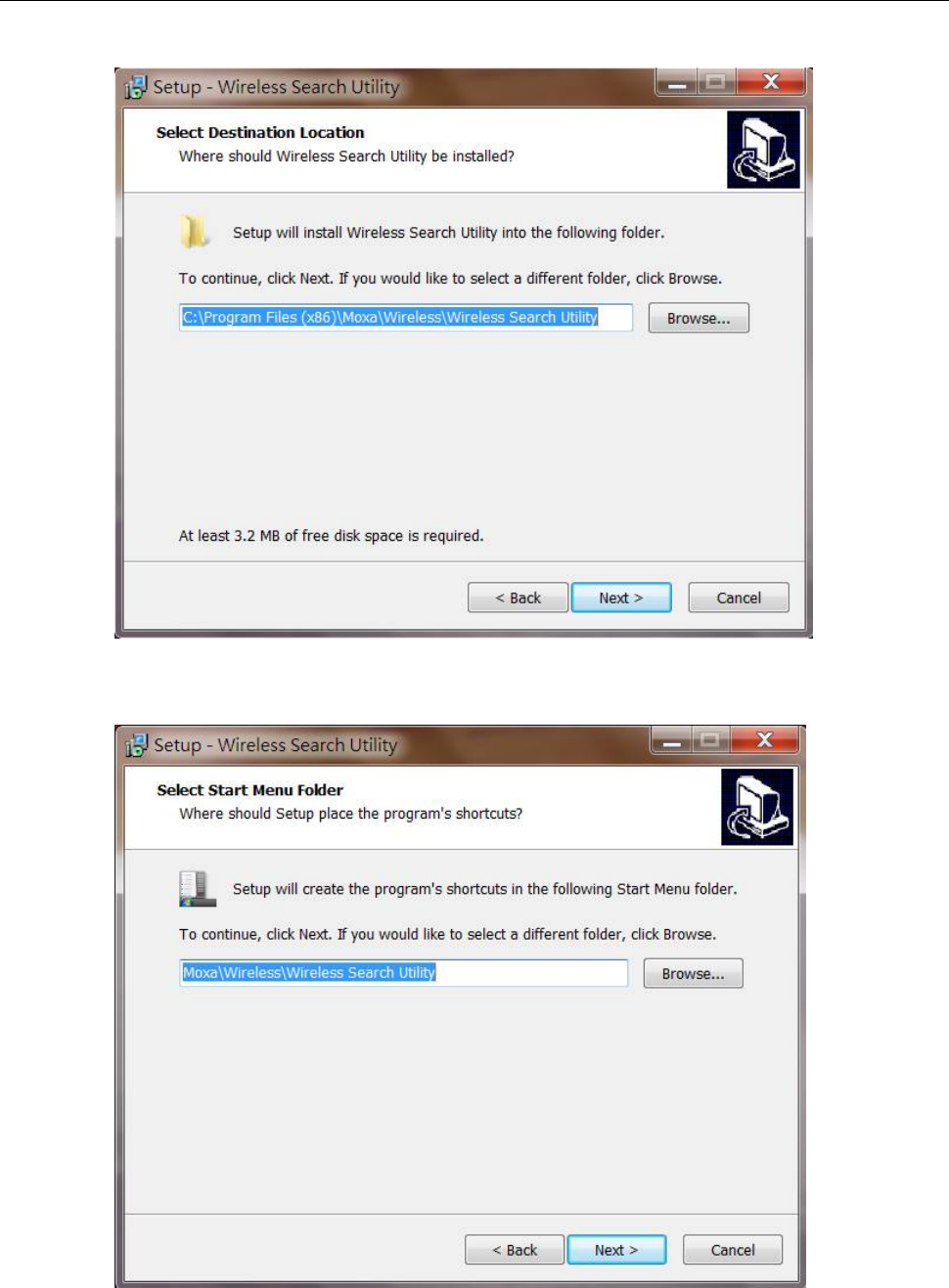Click the yellow folder icon beside the install text

click(x=194, y=232)
